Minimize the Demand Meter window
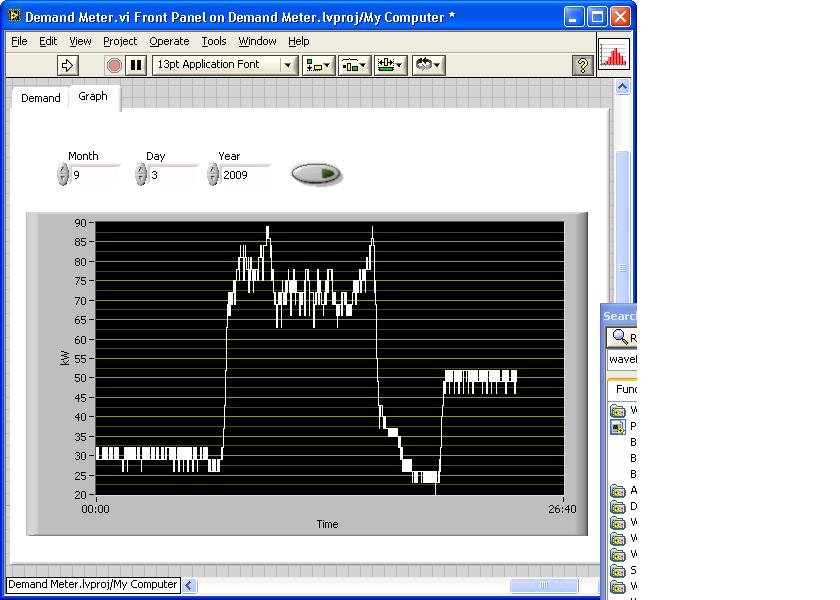Image resolution: width=840 pixels, height=600 pixels. tap(573, 17)
